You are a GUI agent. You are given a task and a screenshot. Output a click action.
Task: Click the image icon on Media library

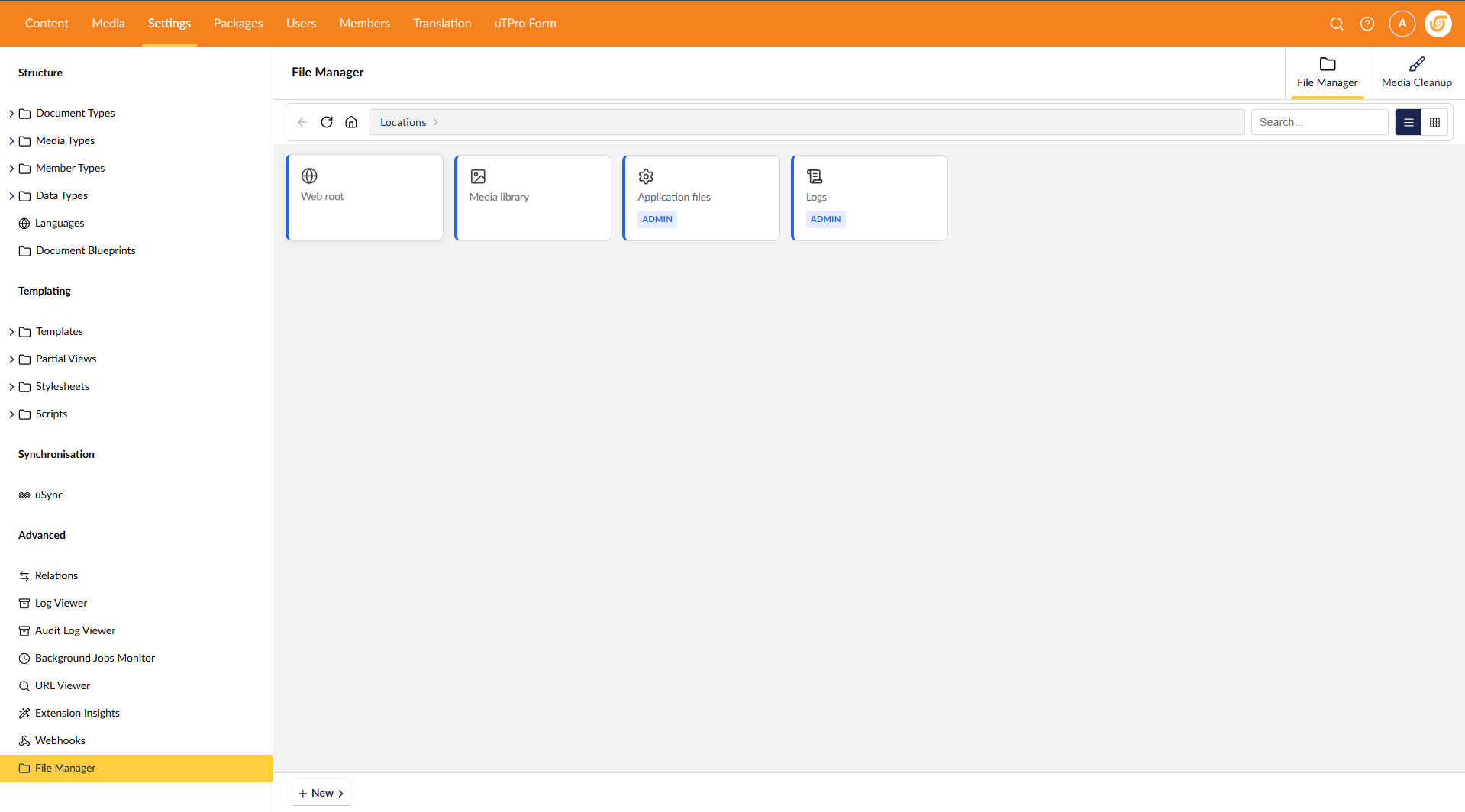[x=478, y=176]
